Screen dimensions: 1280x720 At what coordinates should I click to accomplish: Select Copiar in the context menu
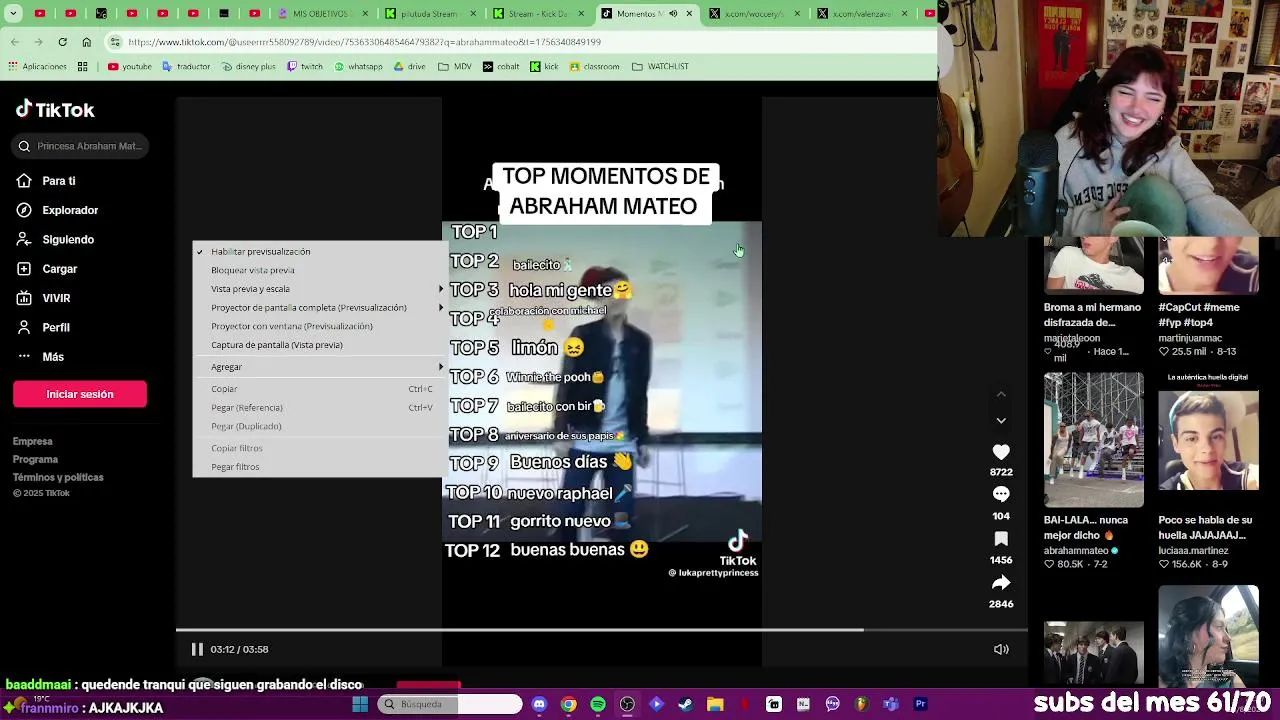click(x=318, y=389)
